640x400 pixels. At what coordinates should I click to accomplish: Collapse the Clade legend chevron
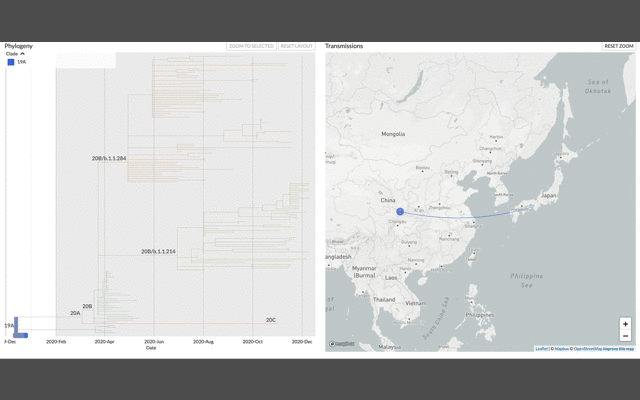pos(23,54)
